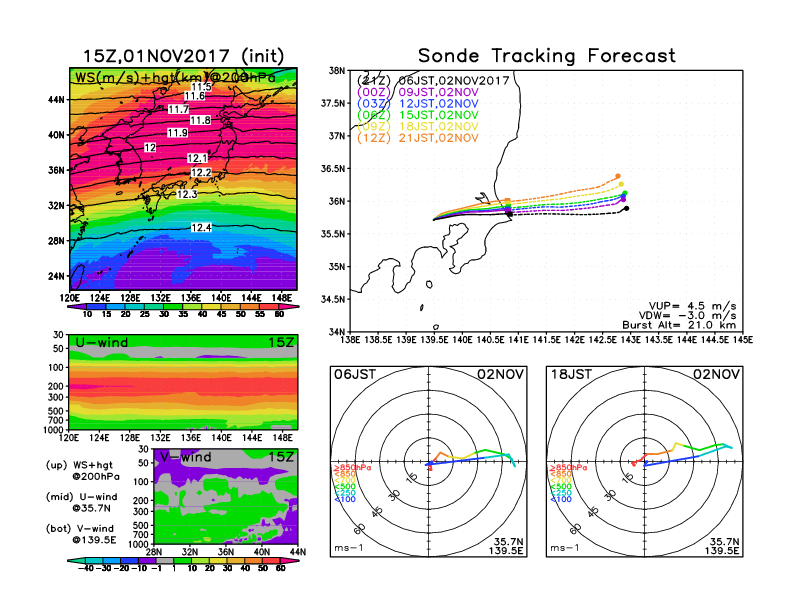792x612 pixels.
Task: Click the 11.5 height contour label
Action: pos(201,87)
